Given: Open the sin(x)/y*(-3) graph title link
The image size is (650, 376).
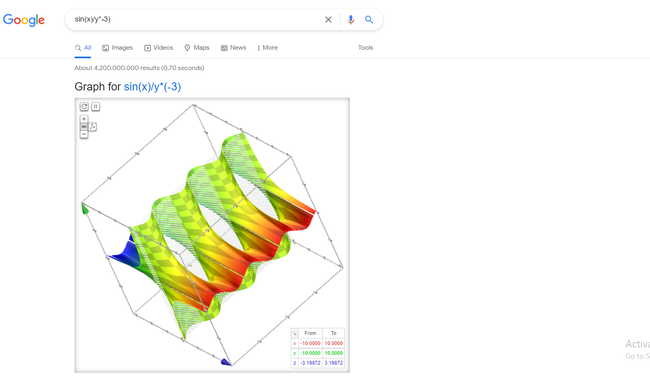Looking at the screenshot, I should [152, 87].
